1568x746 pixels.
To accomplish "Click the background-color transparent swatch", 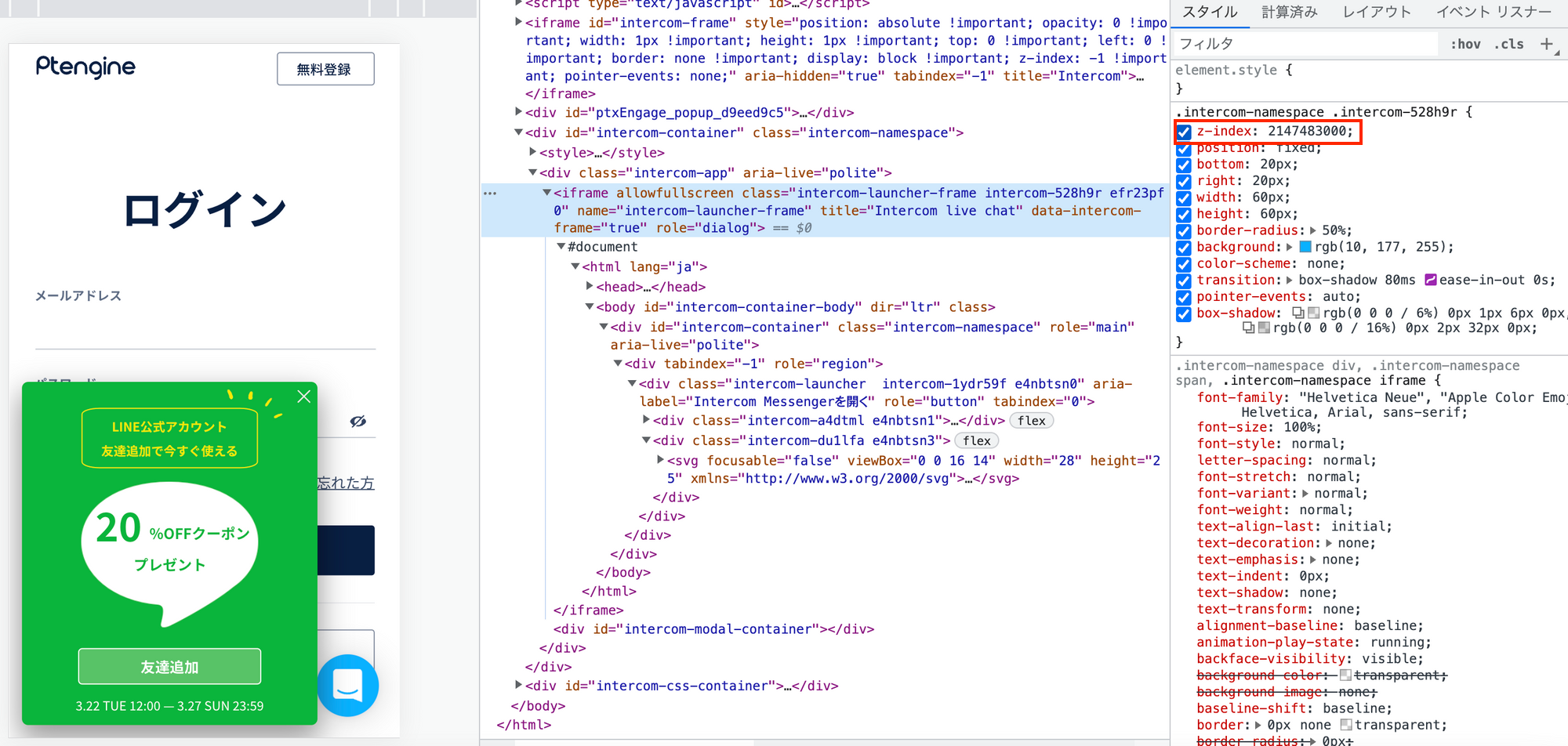I will [x=1345, y=675].
